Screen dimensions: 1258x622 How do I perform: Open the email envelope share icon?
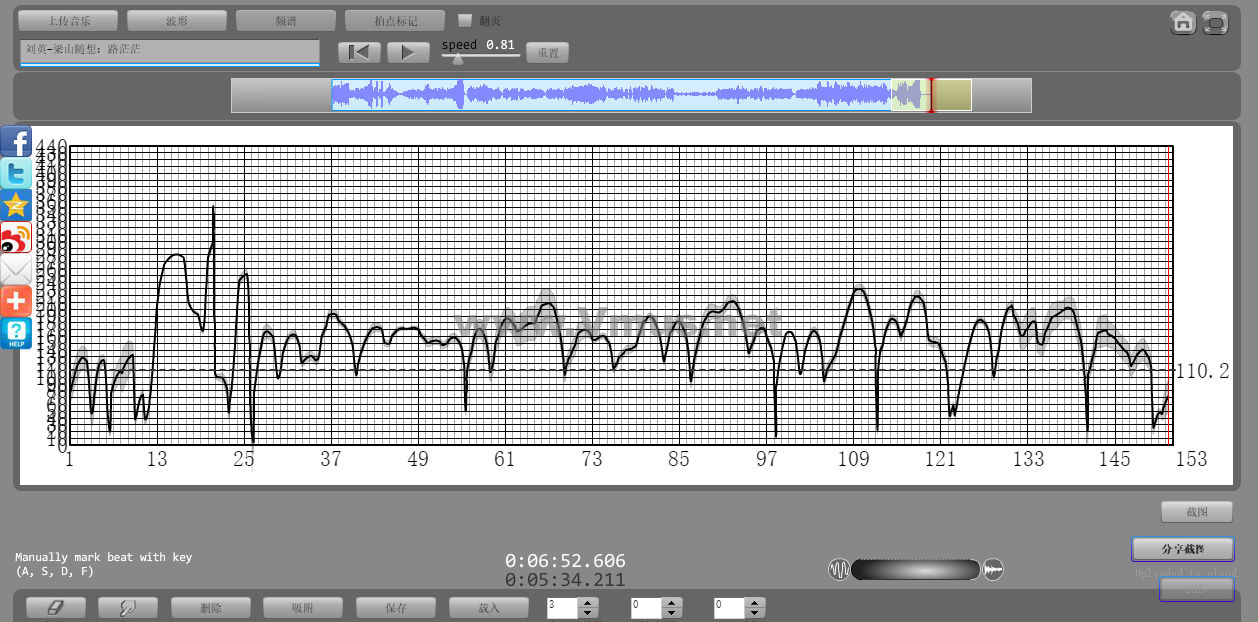tap(16, 269)
